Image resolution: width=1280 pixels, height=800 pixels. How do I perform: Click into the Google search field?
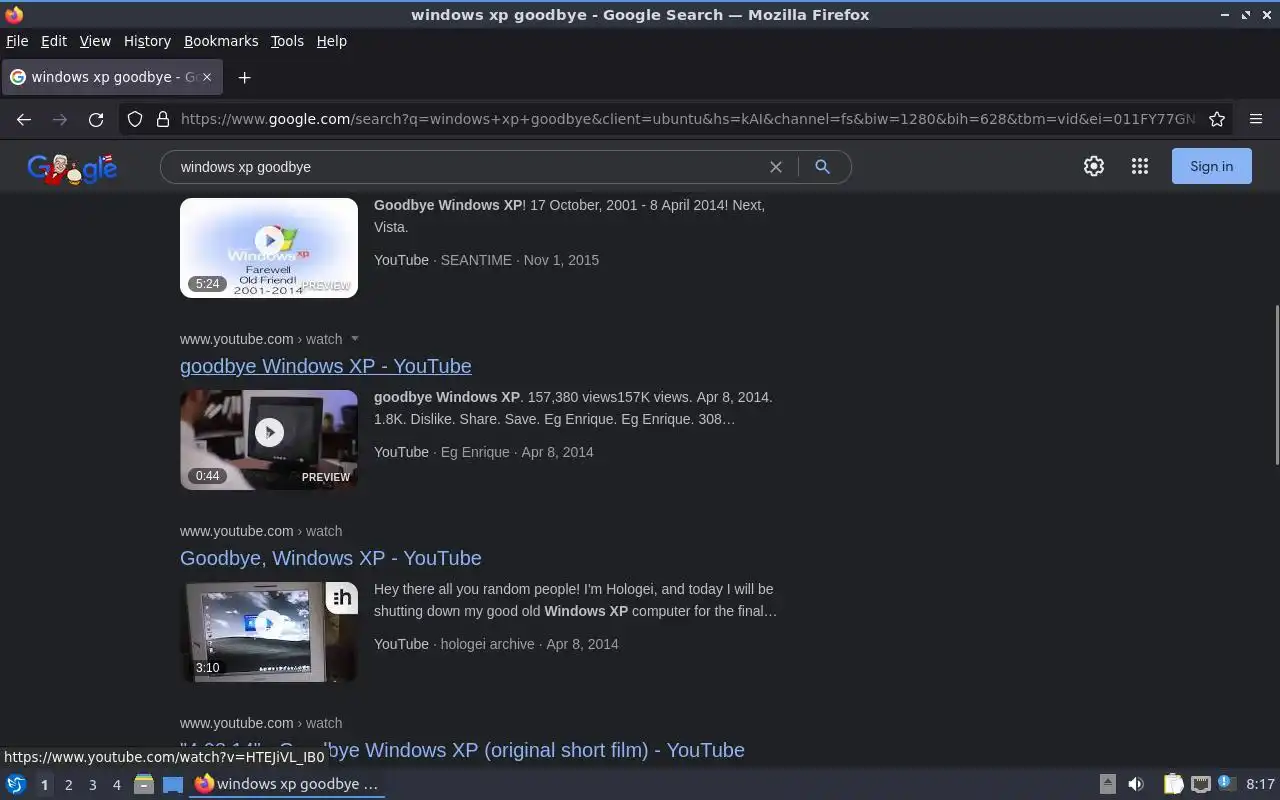[468, 167]
